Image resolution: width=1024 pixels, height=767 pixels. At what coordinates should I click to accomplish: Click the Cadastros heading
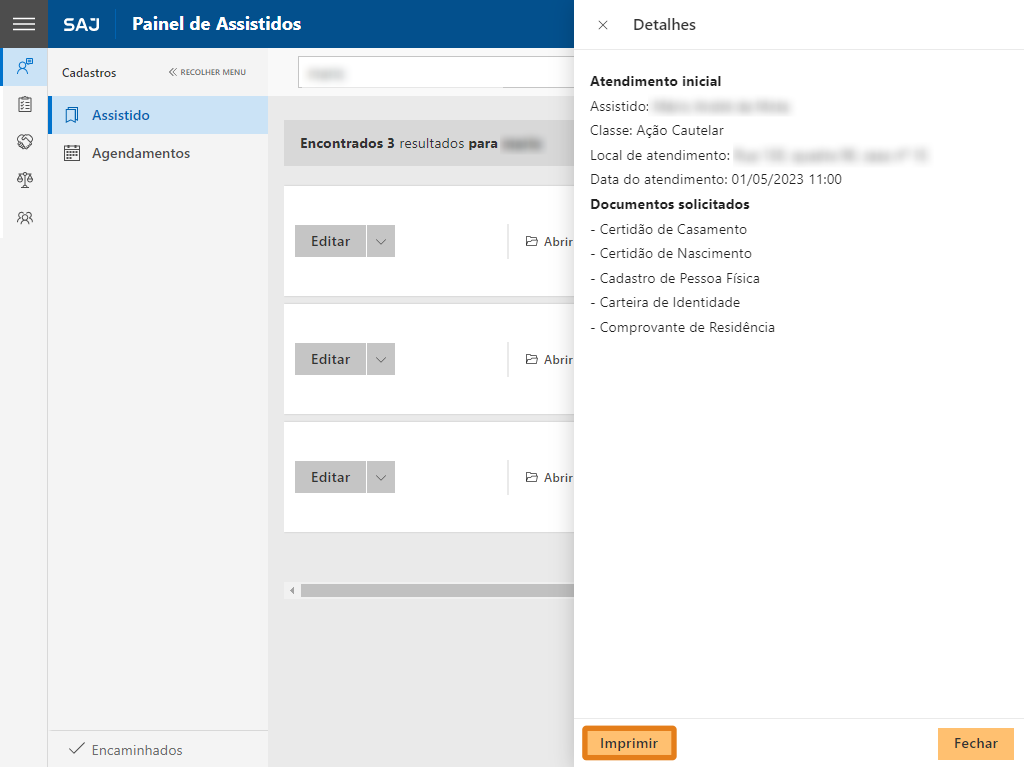point(89,73)
